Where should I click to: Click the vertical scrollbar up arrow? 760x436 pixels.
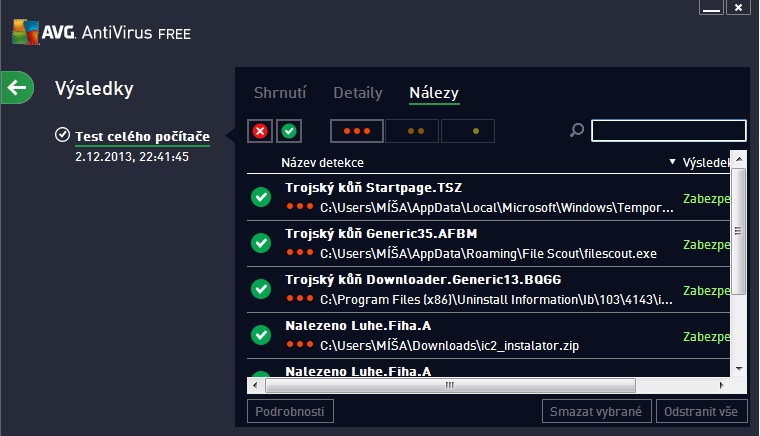click(739, 159)
